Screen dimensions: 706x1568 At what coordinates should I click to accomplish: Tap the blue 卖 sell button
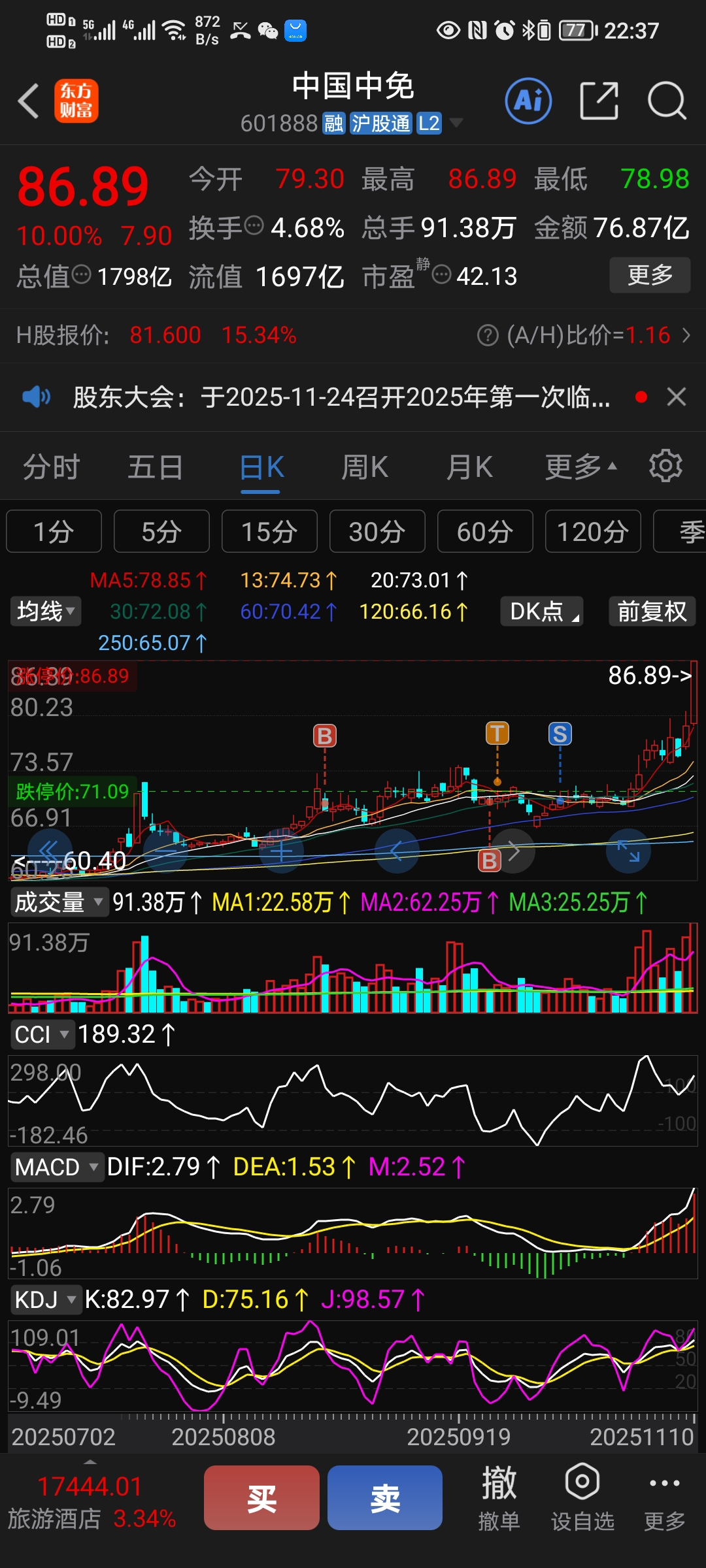pos(385,1497)
